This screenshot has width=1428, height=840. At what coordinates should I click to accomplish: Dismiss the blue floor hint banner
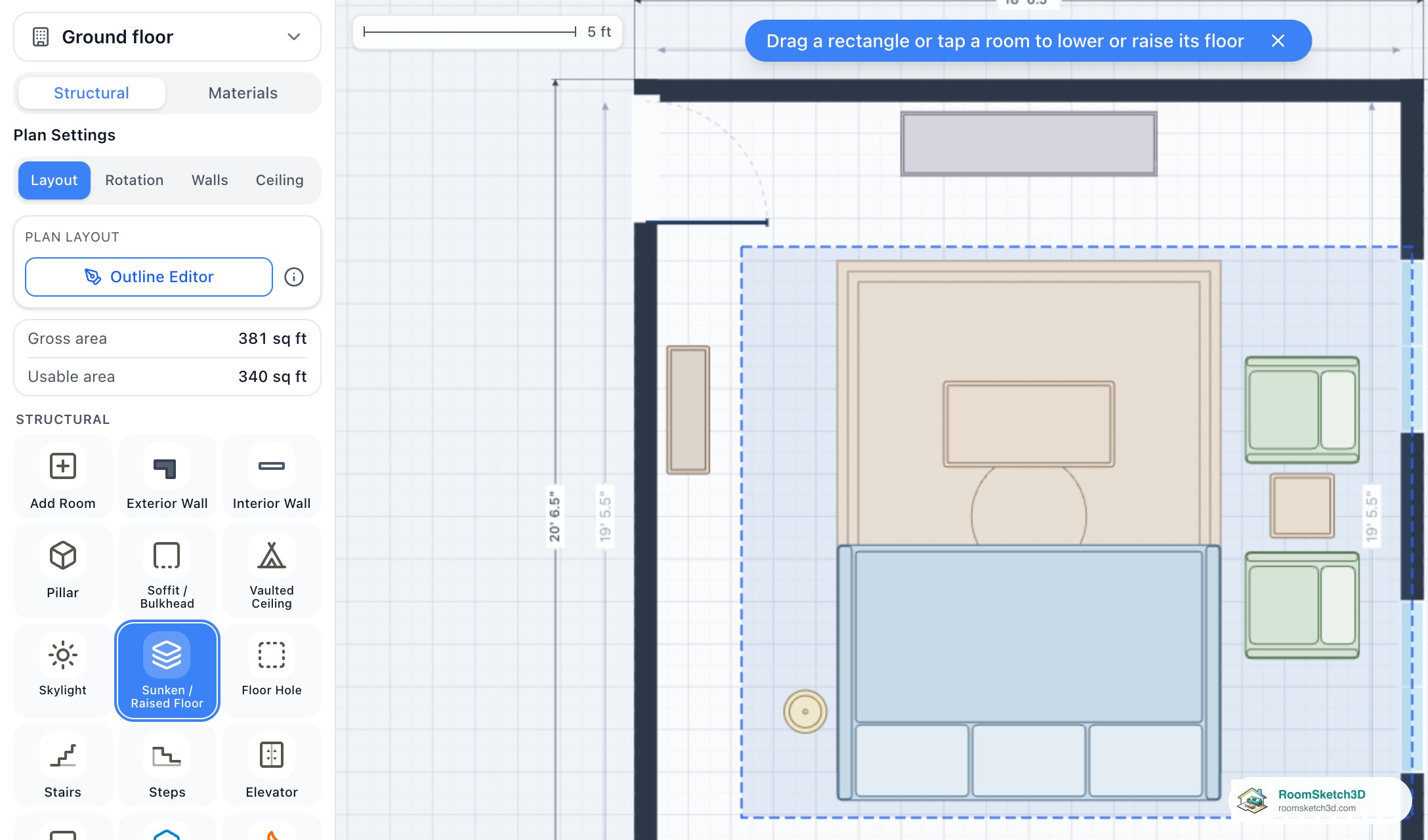pos(1278,41)
